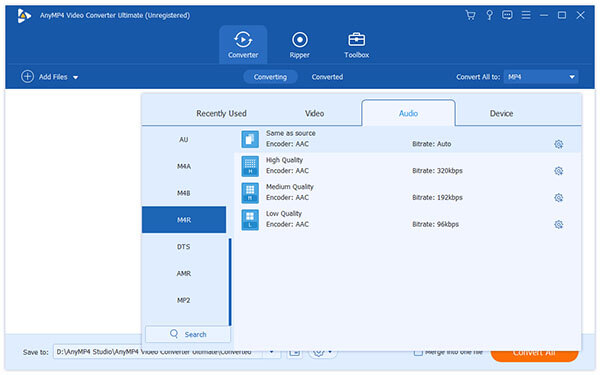The width and height of the screenshot is (600, 375).
Task: Maximize the AnyMP4 window
Action: point(562,15)
